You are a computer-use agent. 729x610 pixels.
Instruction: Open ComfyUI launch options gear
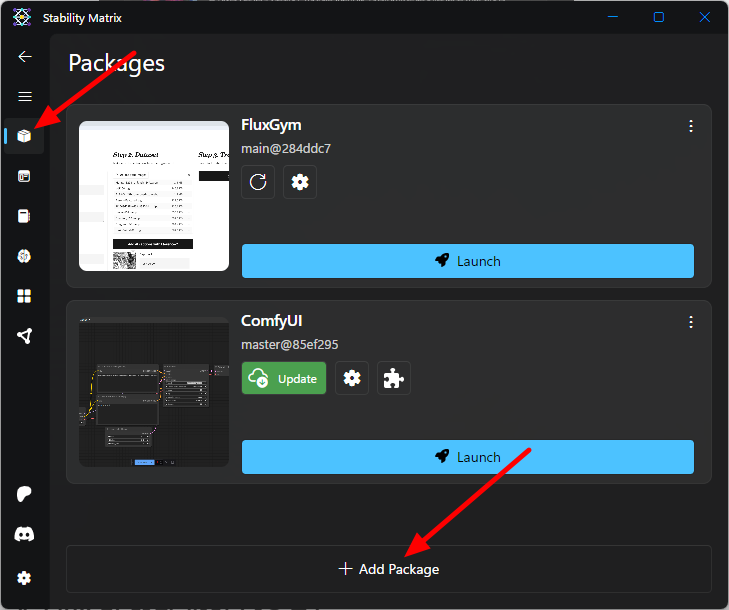click(x=352, y=378)
